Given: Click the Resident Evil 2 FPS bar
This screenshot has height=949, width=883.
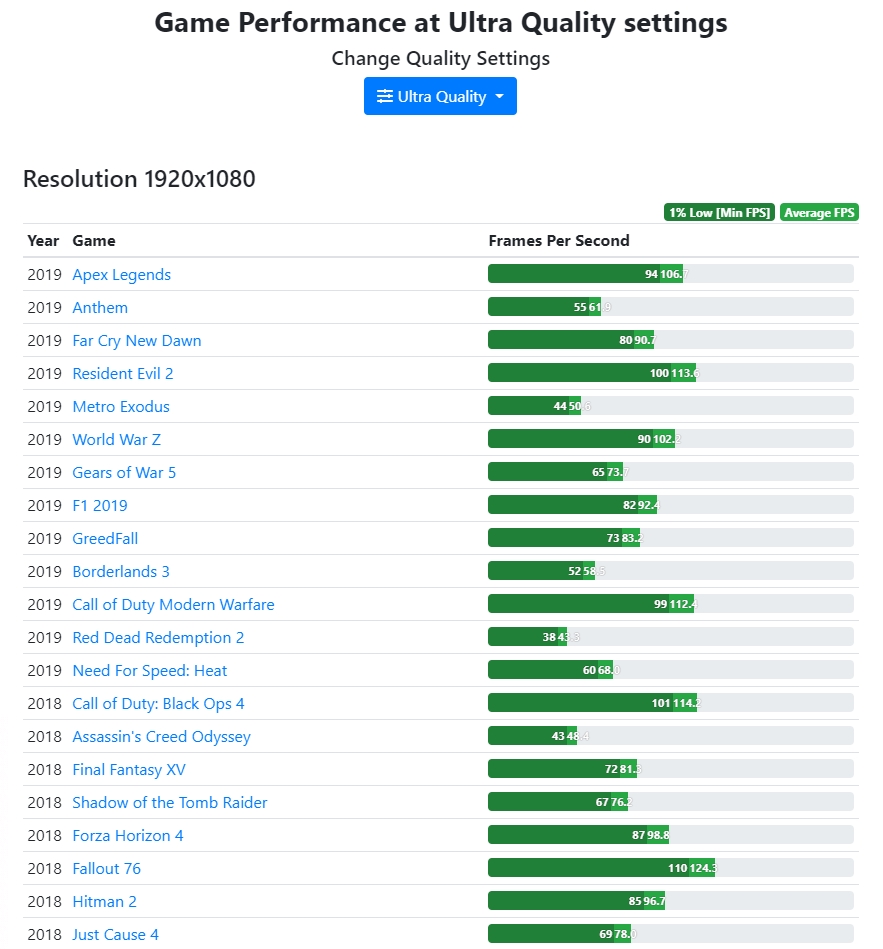Looking at the screenshot, I should pos(671,373).
